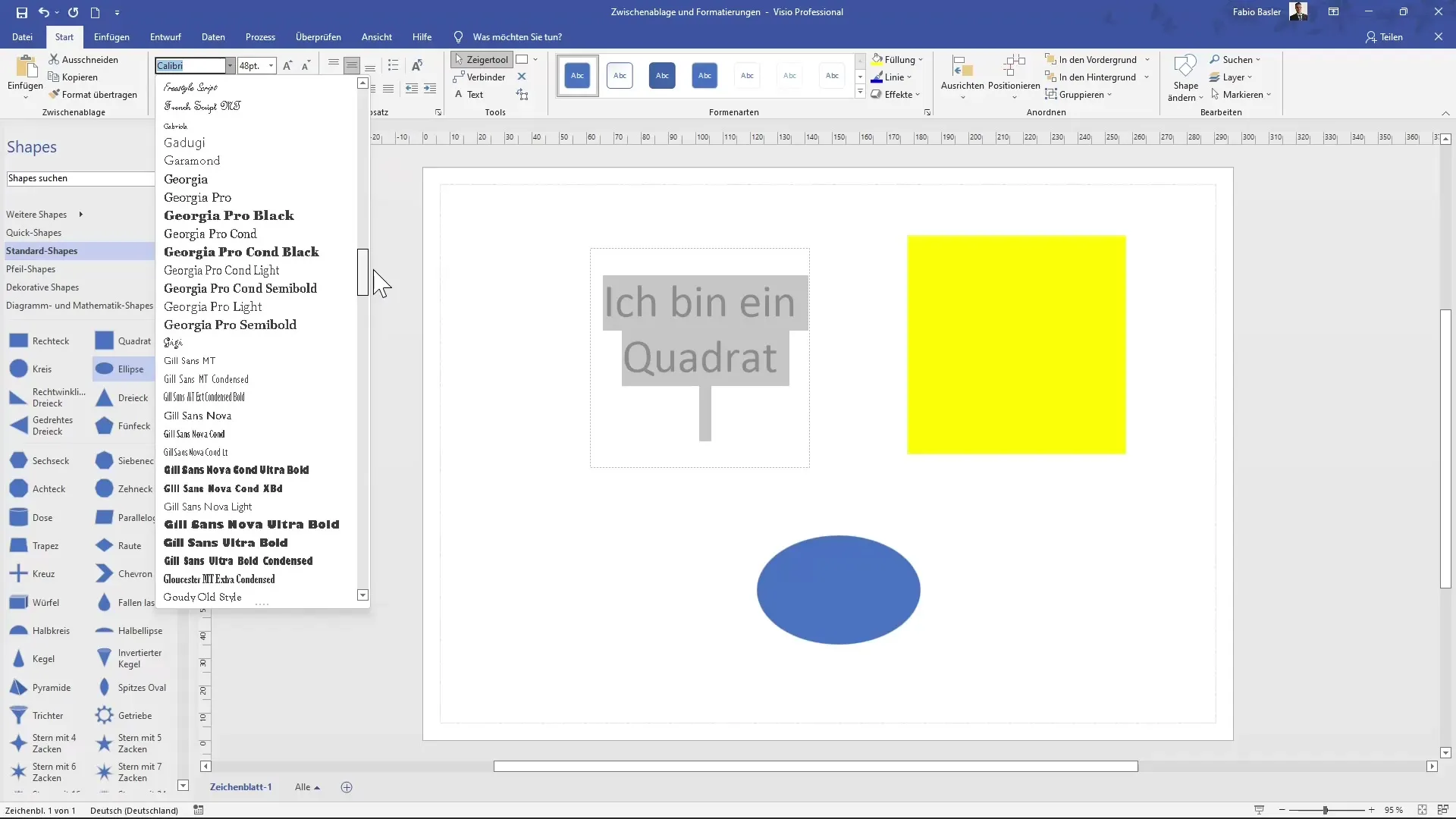Select Dekorative Shapes stencil category
Image resolution: width=1456 pixels, height=819 pixels.
42,287
